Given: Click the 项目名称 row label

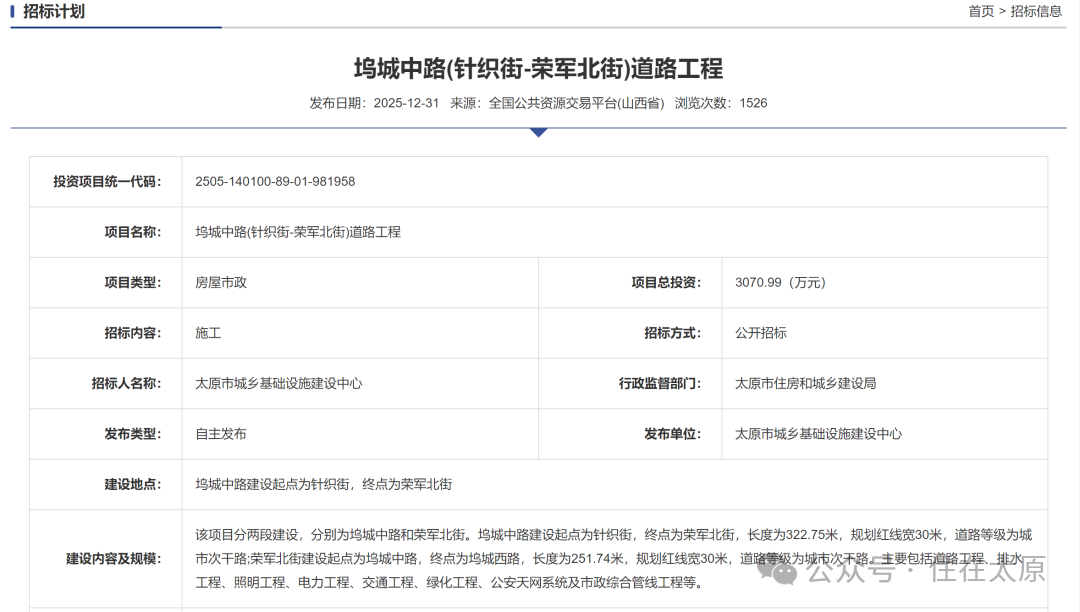Looking at the screenshot, I should pyautogui.click(x=135, y=232).
